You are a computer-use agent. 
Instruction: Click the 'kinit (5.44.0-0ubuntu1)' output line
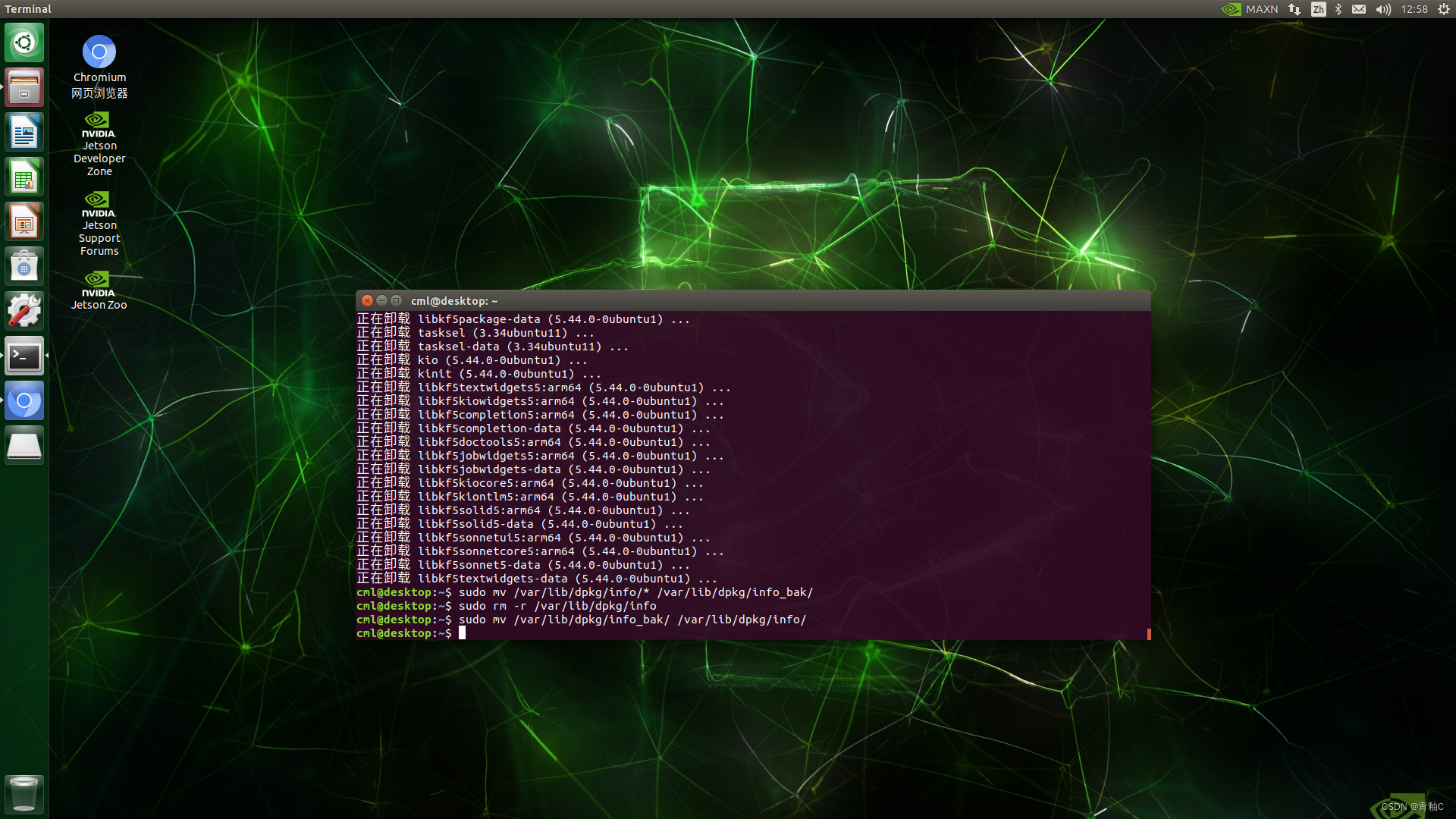(x=479, y=374)
